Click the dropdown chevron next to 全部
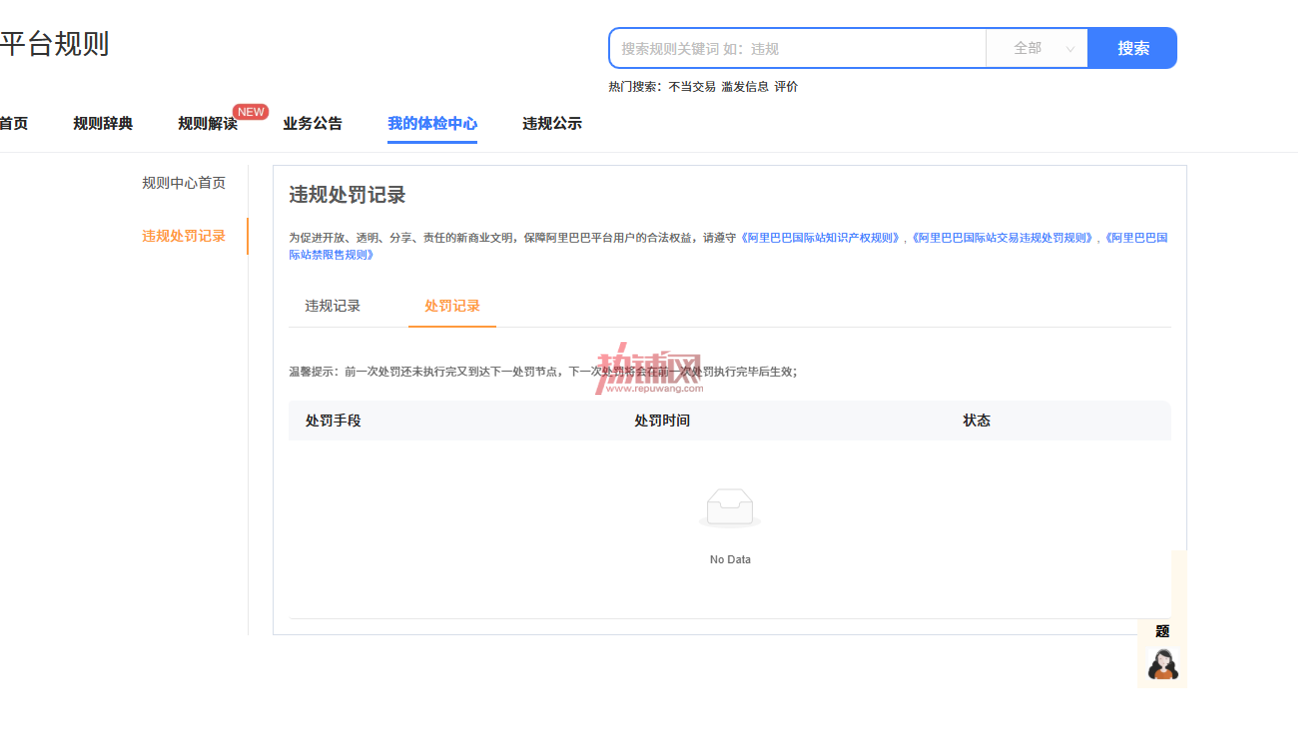The height and width of the screenshot is (738, 1298). coord(1070,49)
